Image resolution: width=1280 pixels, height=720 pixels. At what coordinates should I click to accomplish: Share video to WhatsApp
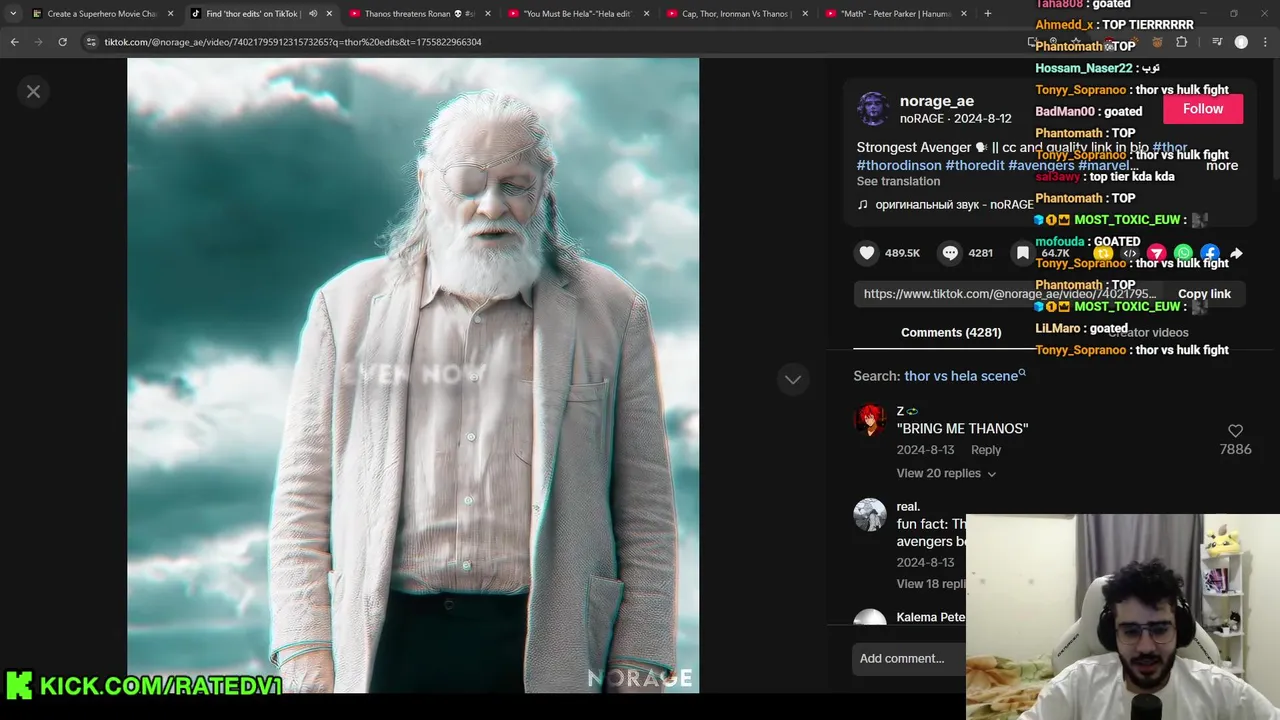click(x=1184, y=253)
